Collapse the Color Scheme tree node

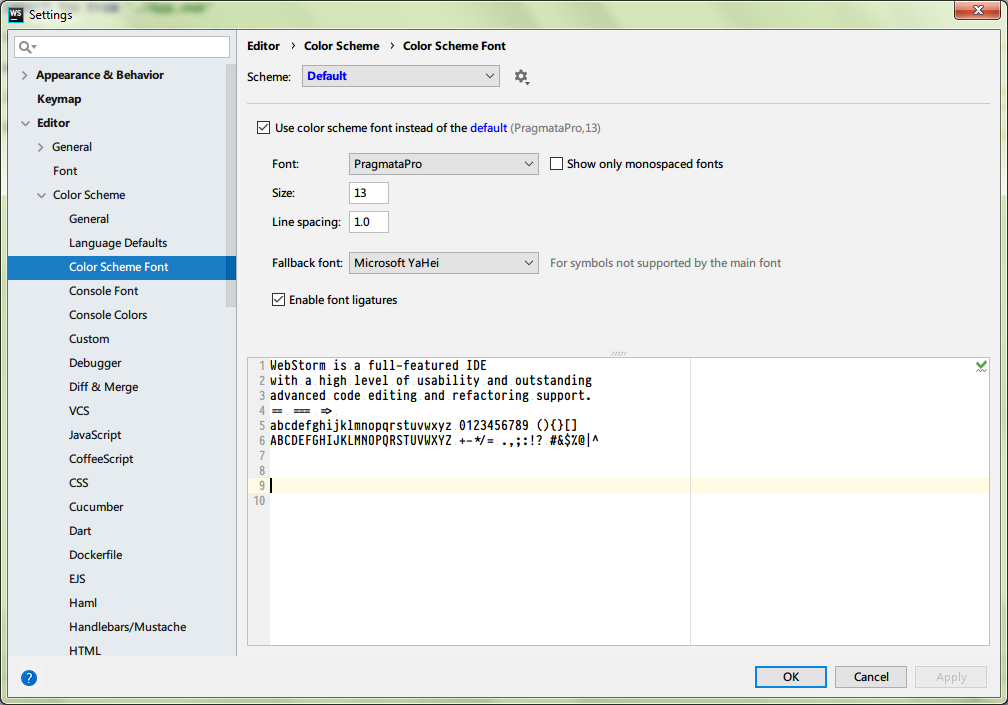[41, 195]
